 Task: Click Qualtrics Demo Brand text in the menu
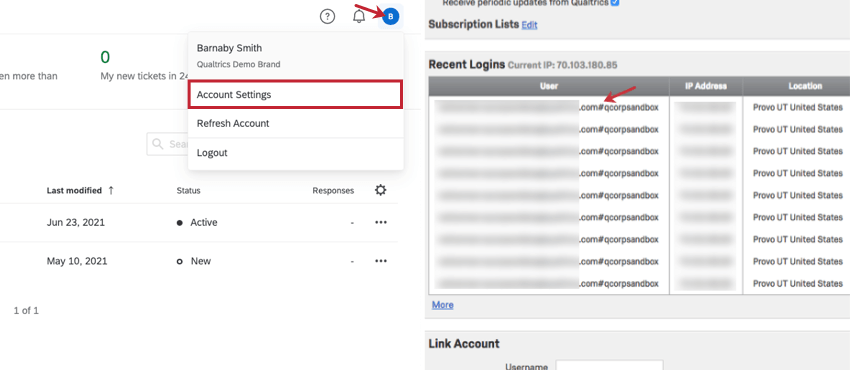tap(239, 64)
